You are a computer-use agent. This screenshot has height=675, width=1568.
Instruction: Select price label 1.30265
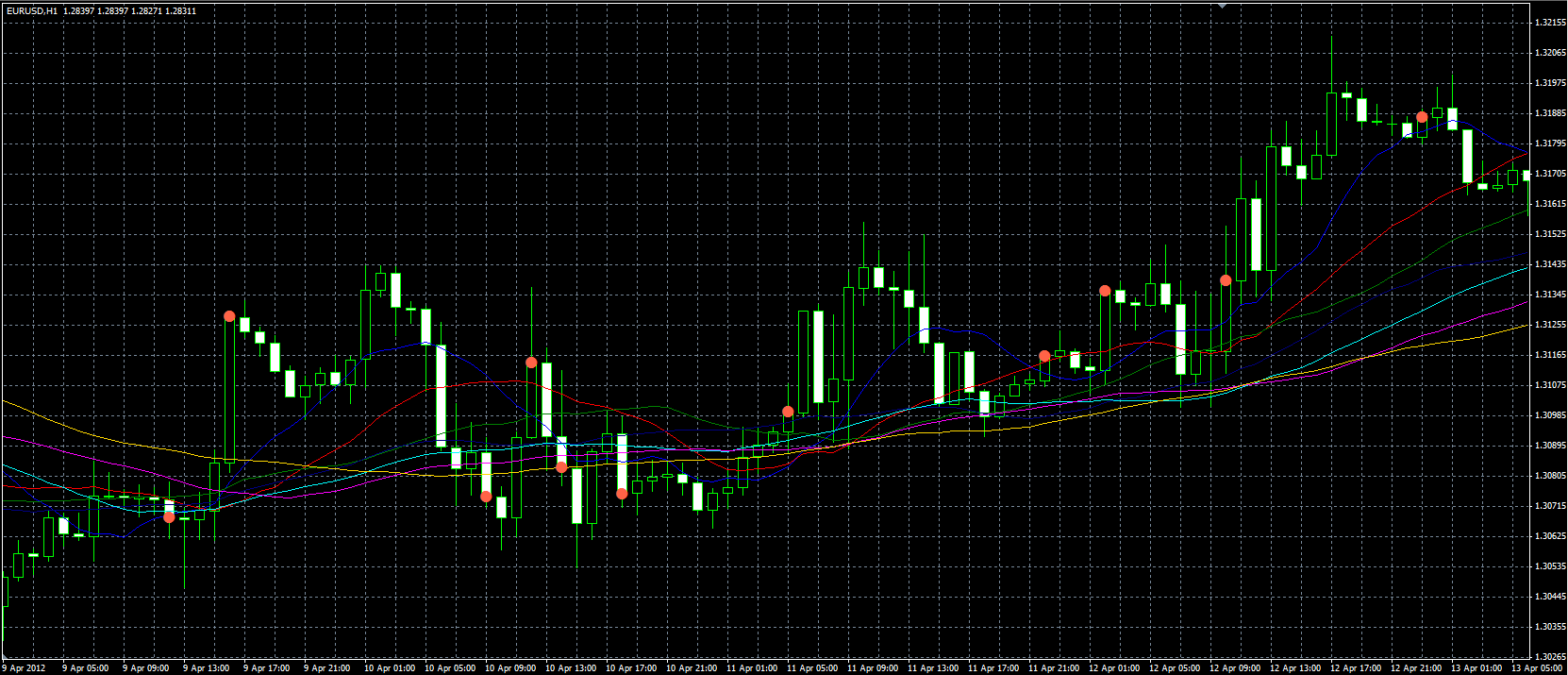[1550, 657]
